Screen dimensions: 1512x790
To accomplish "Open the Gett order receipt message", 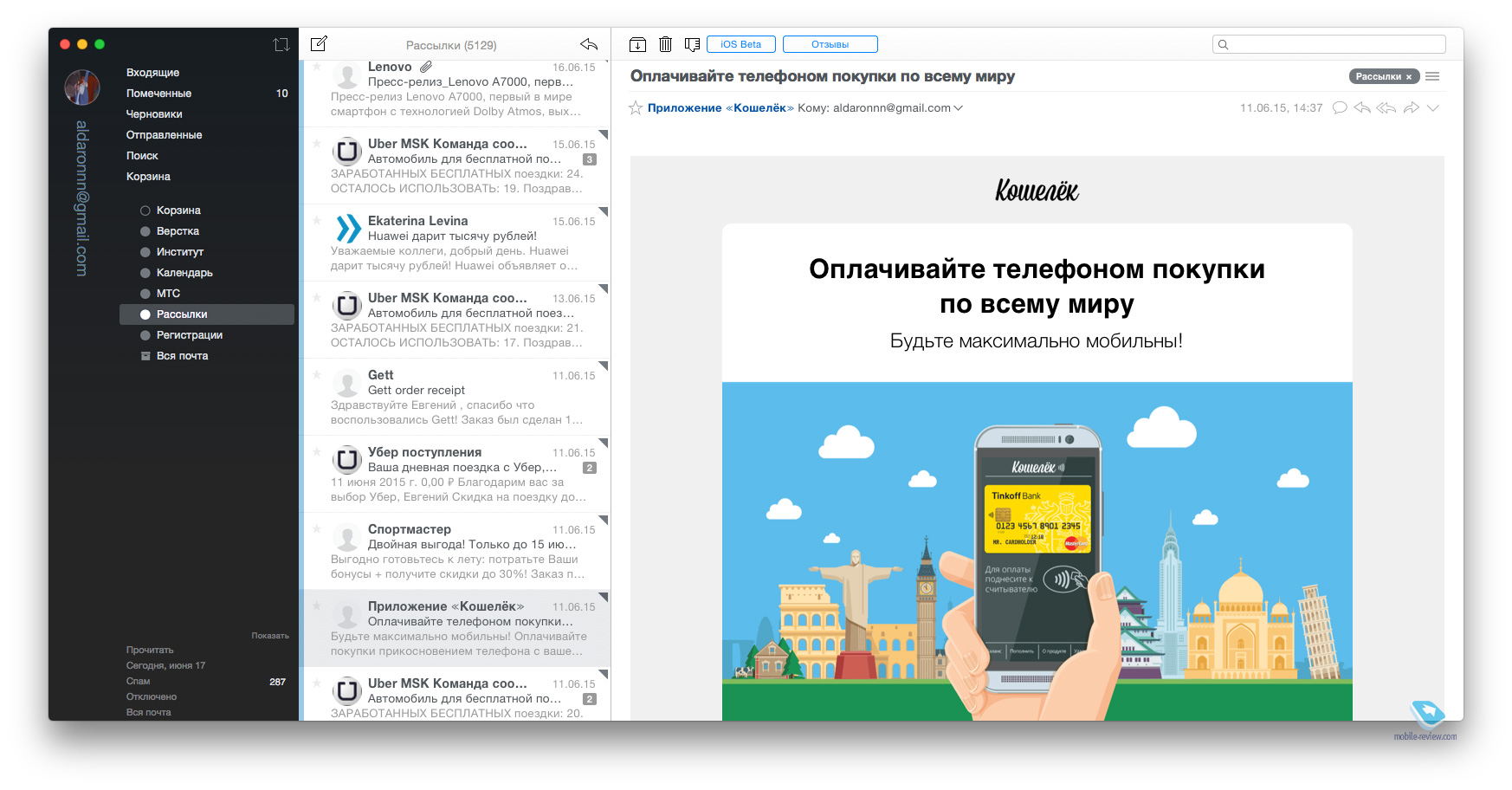I will tap(455, 397).
